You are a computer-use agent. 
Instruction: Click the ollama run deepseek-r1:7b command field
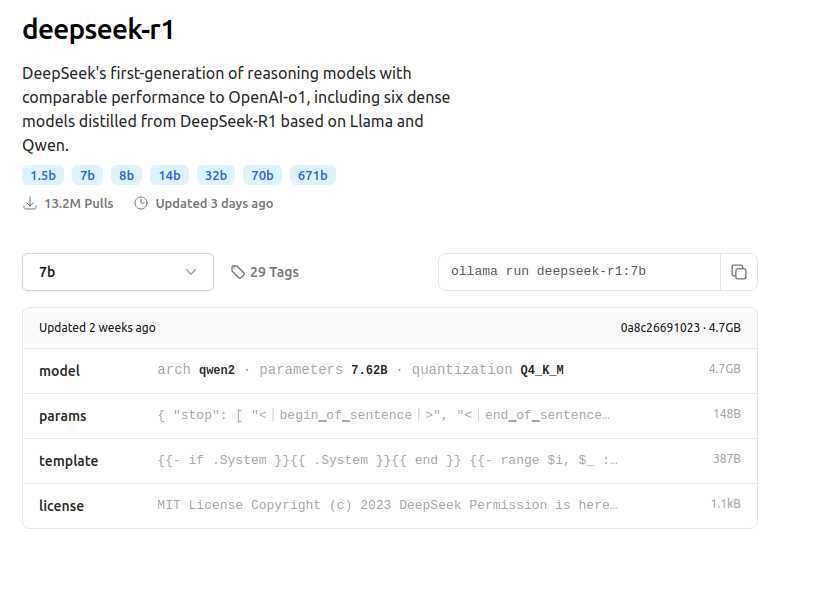[578, 272]
